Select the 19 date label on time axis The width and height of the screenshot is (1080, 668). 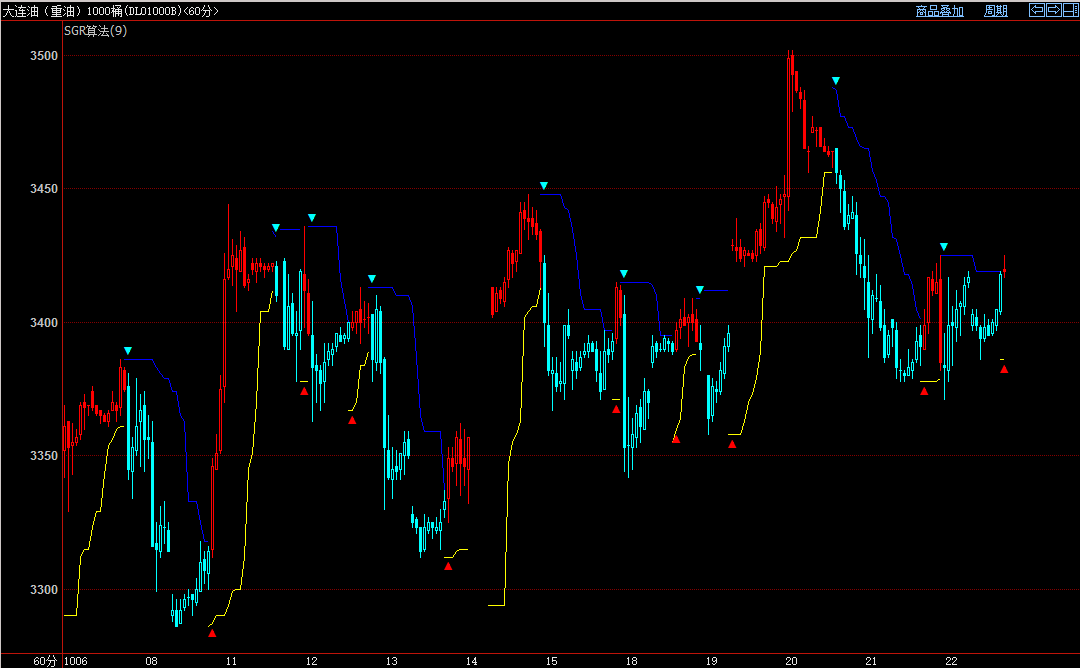712,661
